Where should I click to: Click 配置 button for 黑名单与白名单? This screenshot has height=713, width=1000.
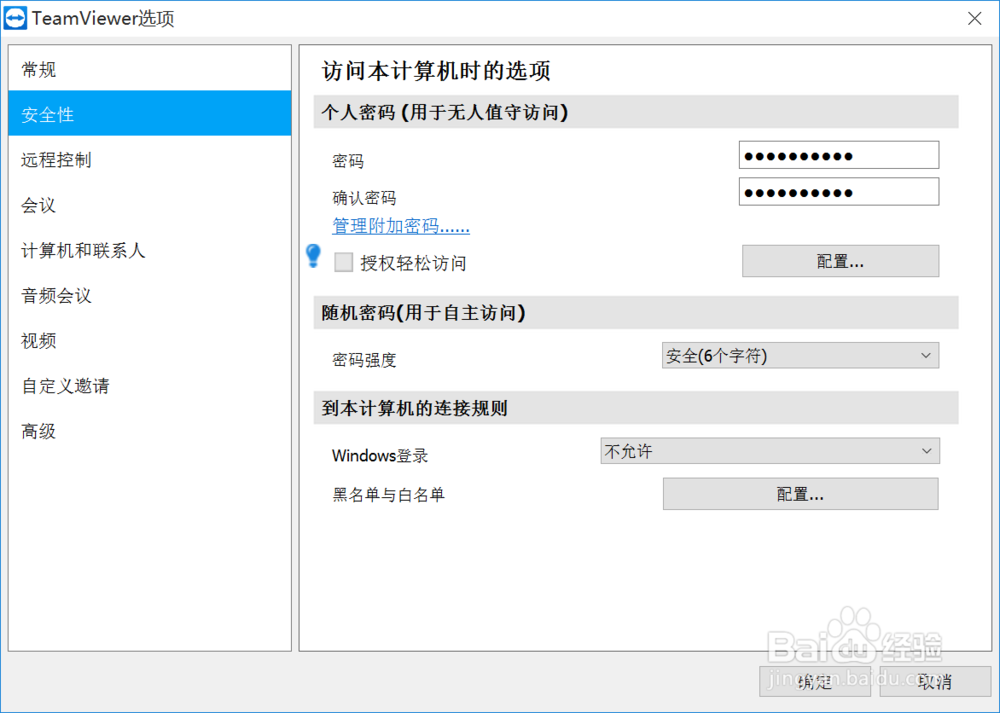tap(800, 494)
